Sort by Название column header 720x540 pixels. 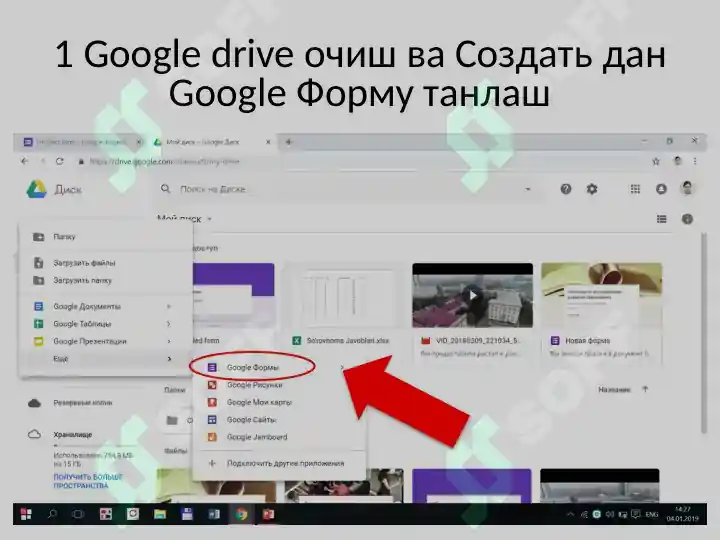614,389
